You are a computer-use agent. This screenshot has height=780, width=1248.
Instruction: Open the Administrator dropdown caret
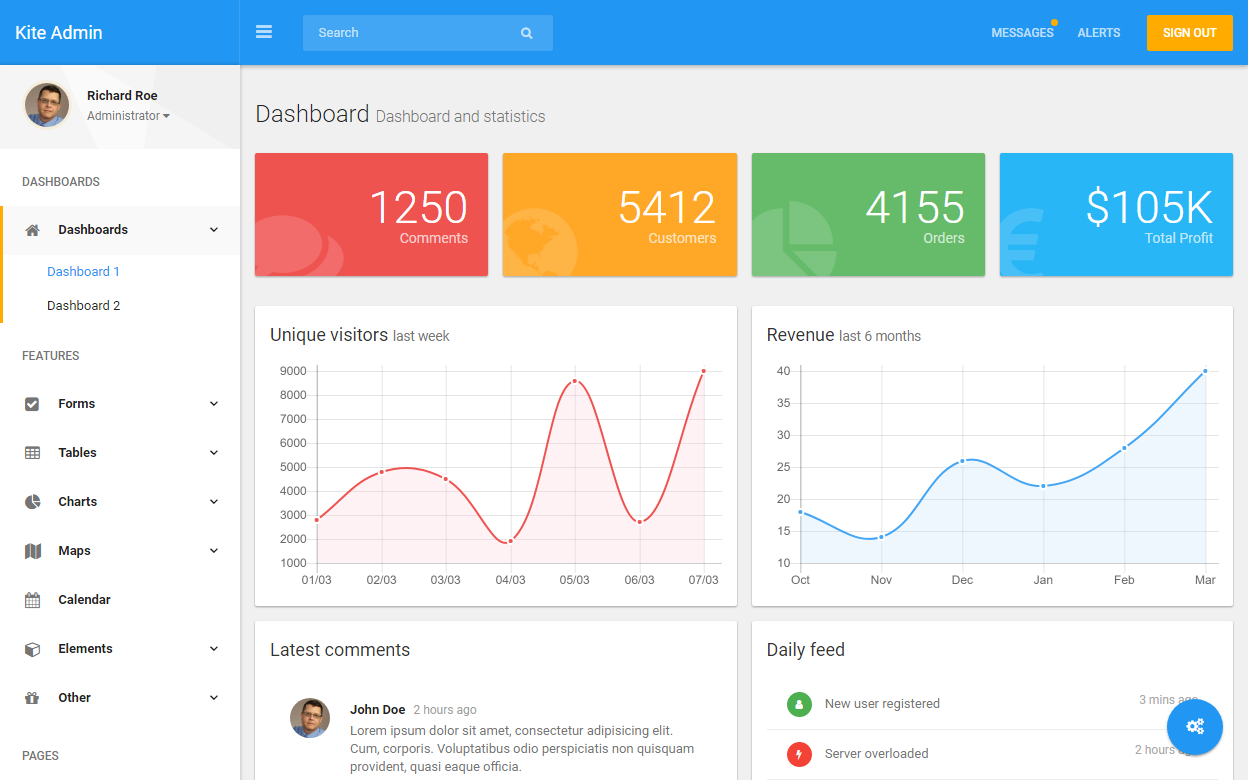(x=166, y=116)
